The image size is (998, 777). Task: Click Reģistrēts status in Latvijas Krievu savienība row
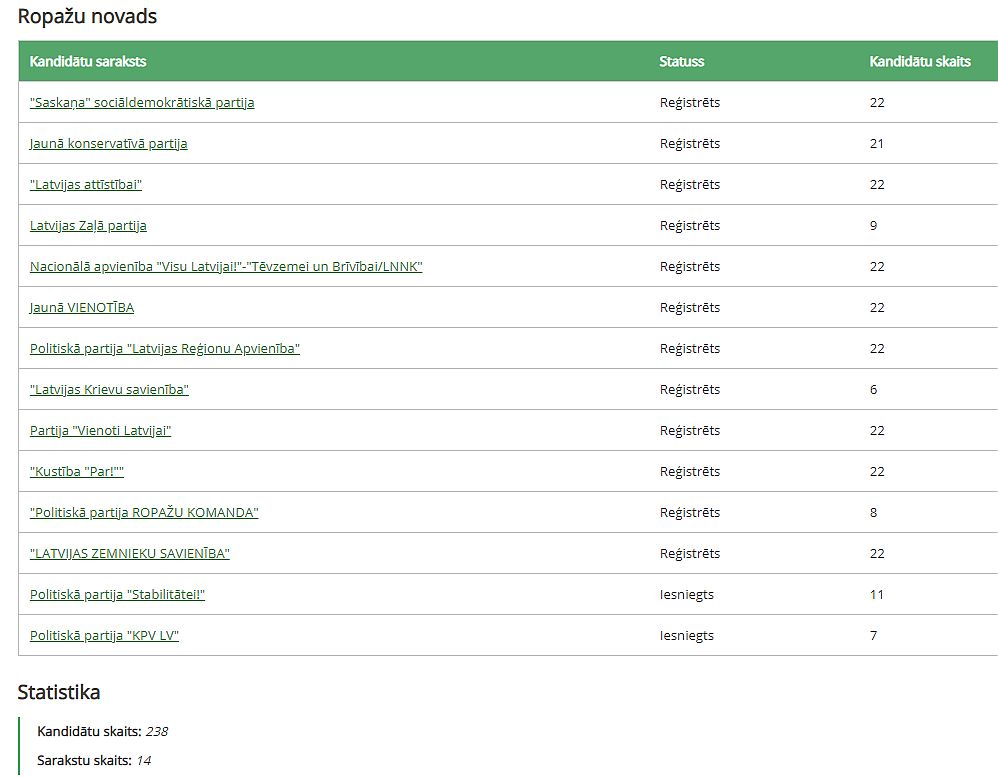(x=690, y=389)
